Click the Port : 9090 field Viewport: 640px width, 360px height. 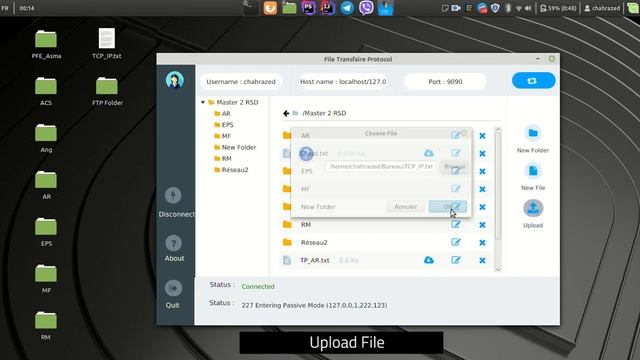pos(445,82)
